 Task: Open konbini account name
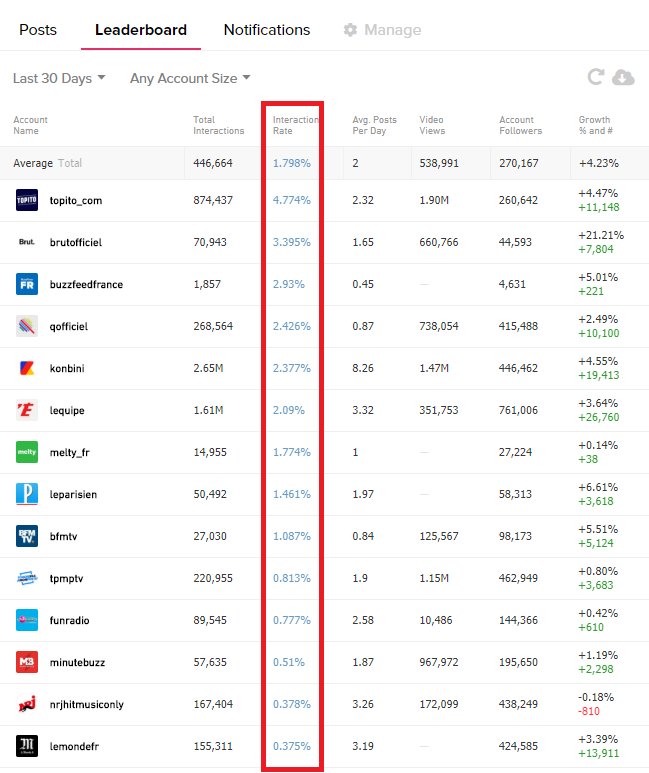67,368
